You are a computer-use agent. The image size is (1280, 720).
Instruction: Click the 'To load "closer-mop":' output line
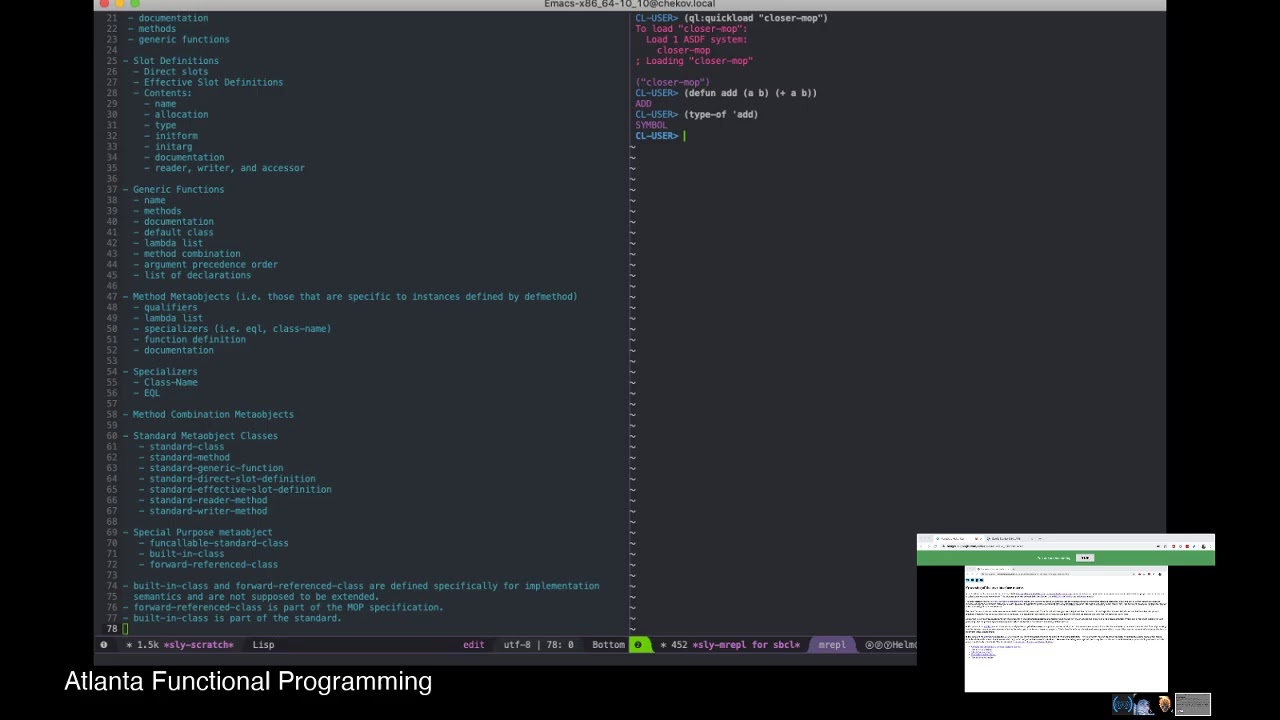coord(691,29)
